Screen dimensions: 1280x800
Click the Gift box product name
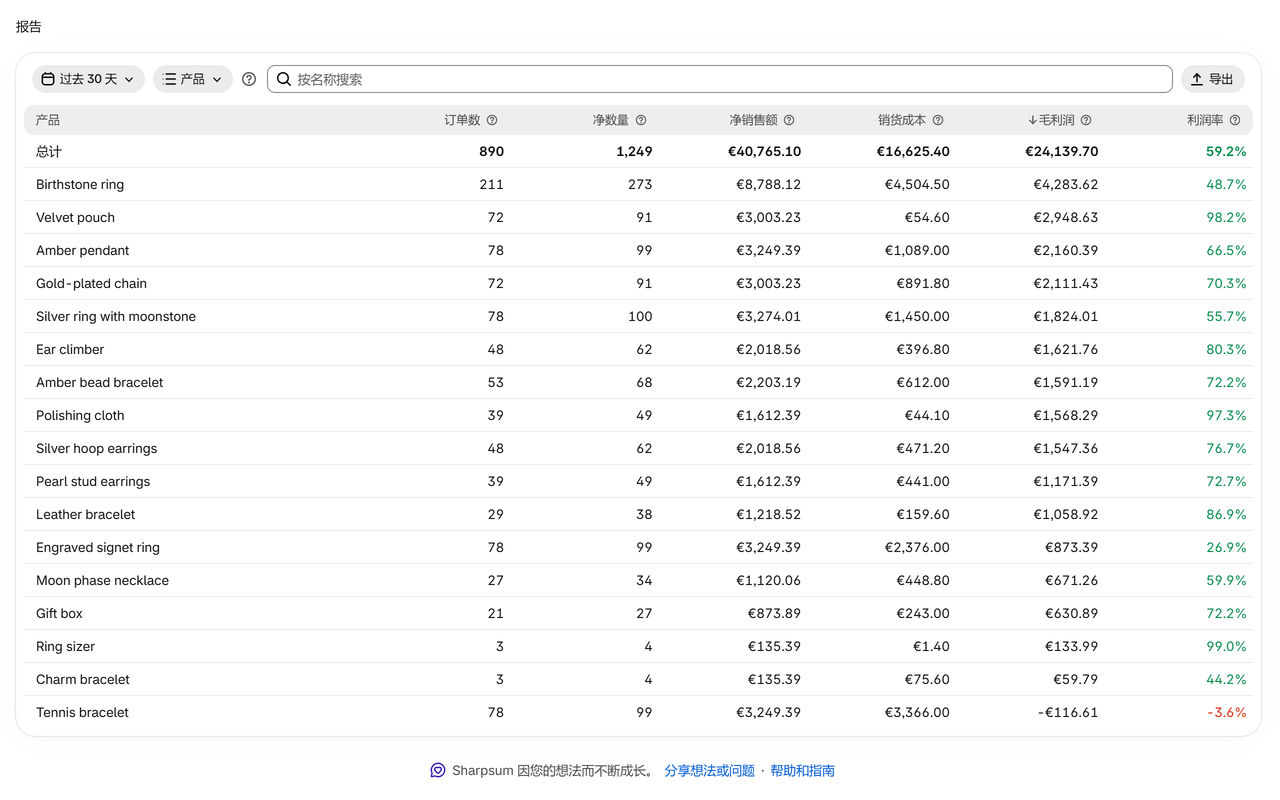pos(59,613)
